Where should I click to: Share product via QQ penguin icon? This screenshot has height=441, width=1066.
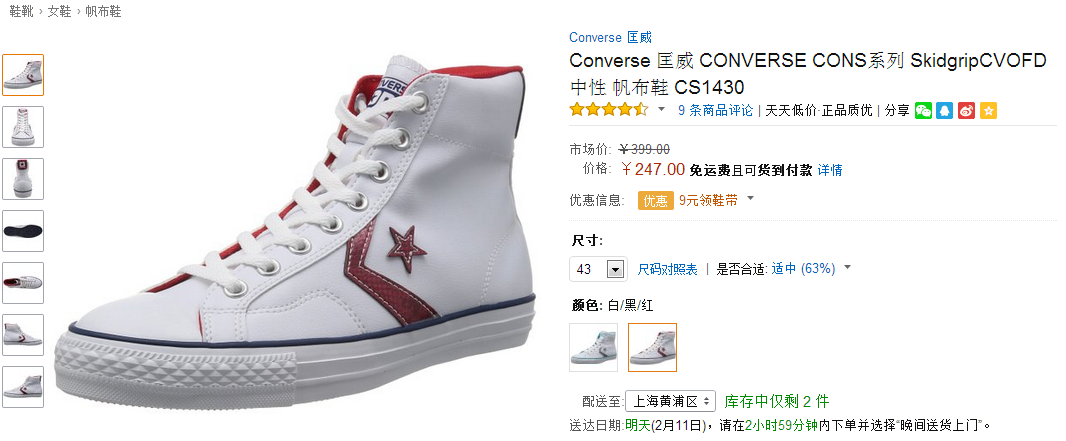(944, 111)
